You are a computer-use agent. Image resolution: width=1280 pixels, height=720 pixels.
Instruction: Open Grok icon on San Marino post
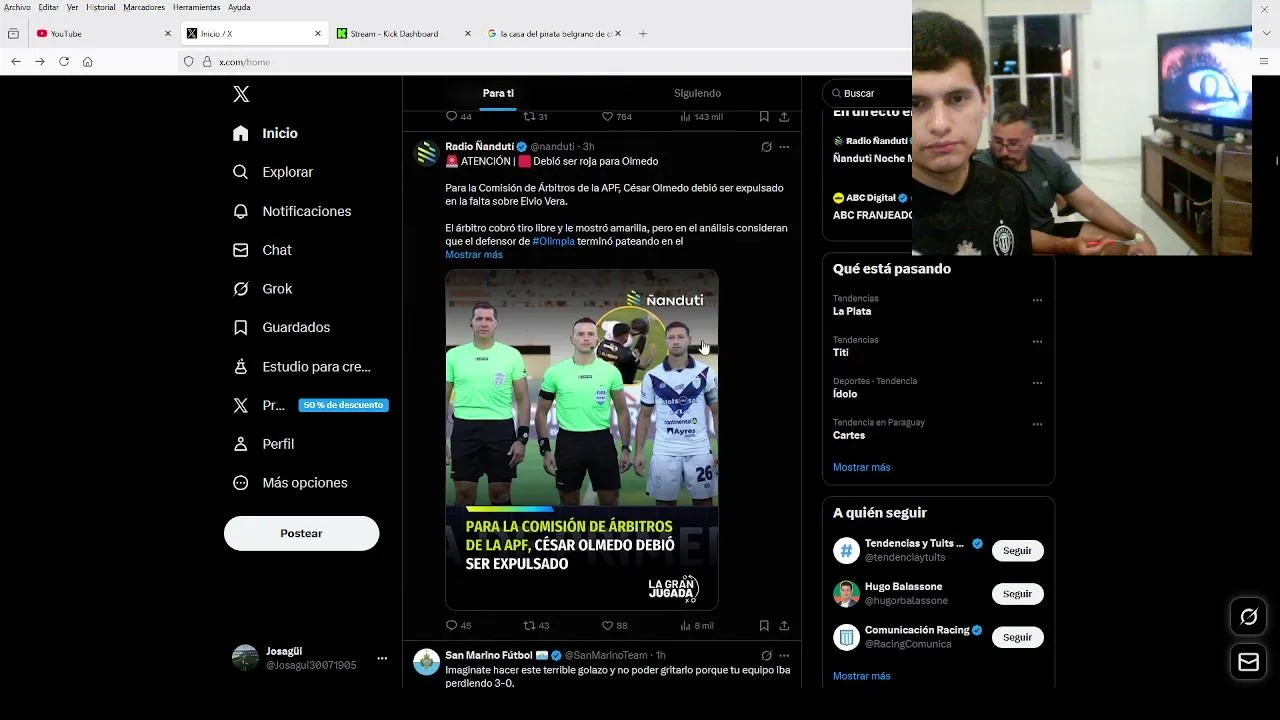(x=766, y=655)
